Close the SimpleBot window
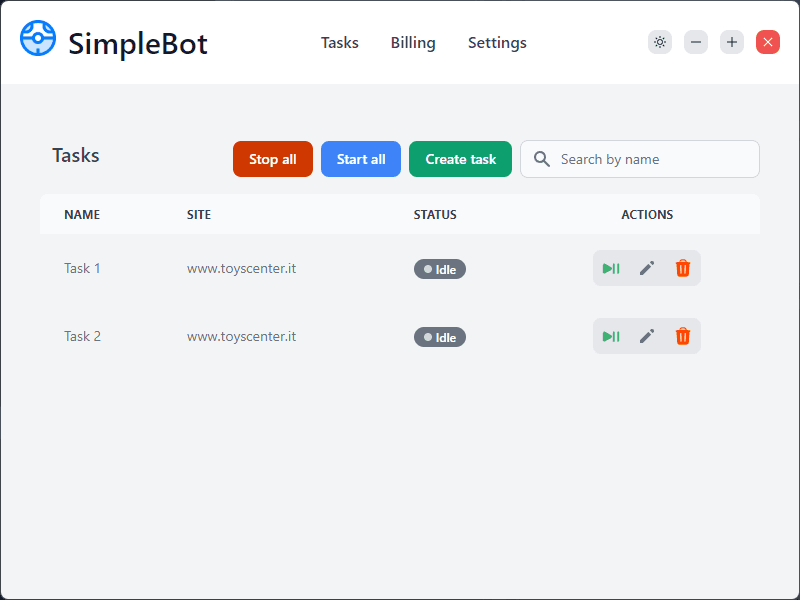The image size is (800, 600). coord(768,42)
